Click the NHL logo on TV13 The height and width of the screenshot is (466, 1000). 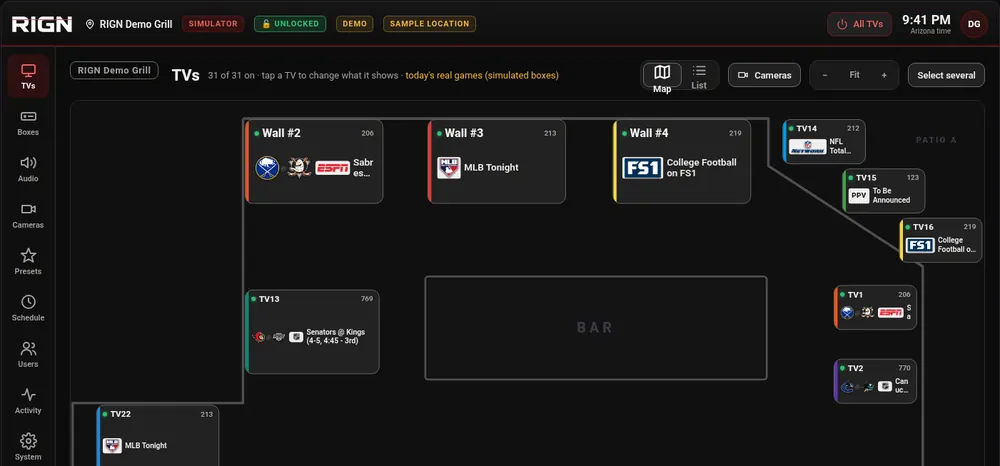(x=296, y=337)
